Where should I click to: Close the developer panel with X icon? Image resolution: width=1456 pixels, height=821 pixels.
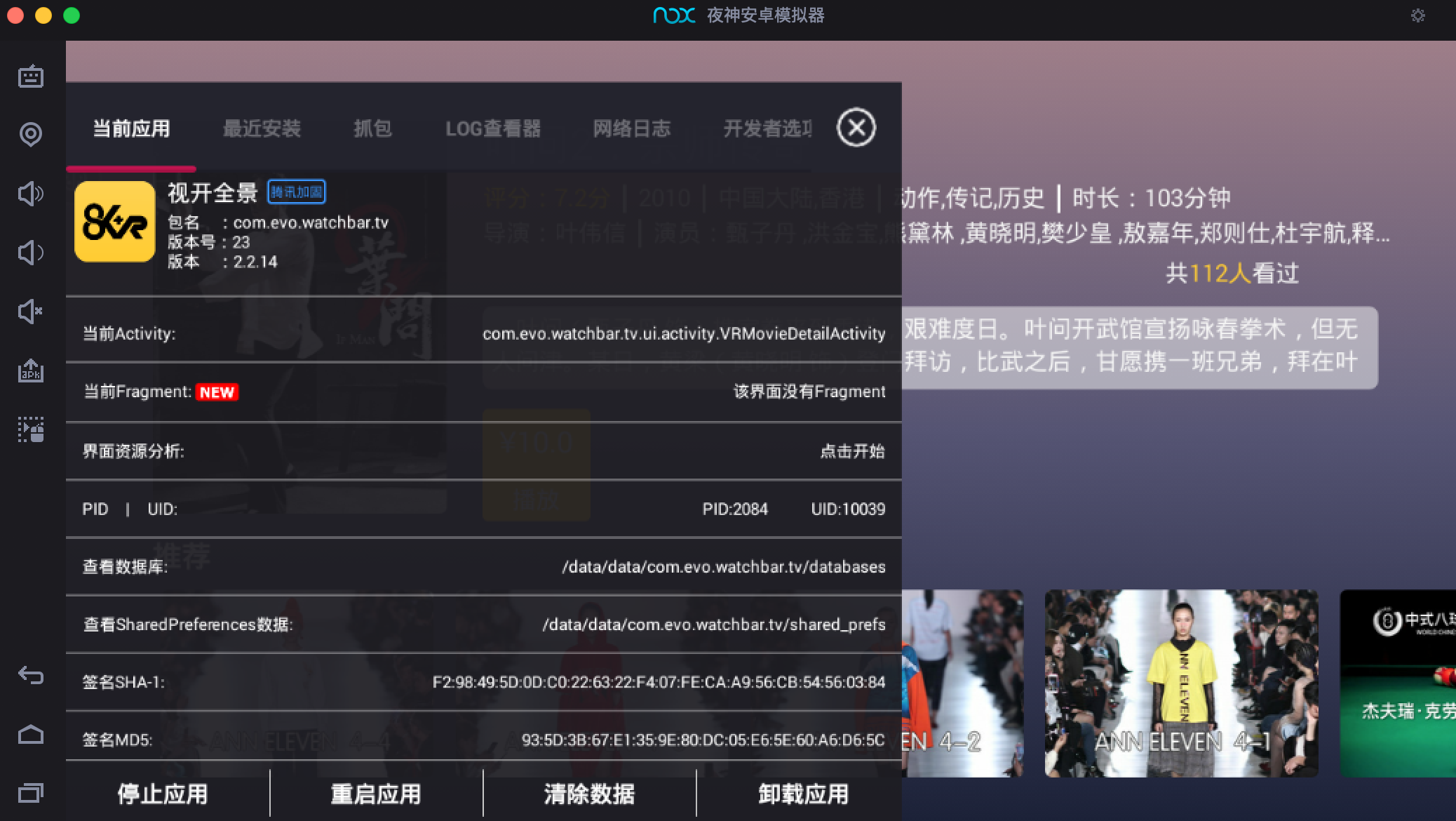pos(856,128)
